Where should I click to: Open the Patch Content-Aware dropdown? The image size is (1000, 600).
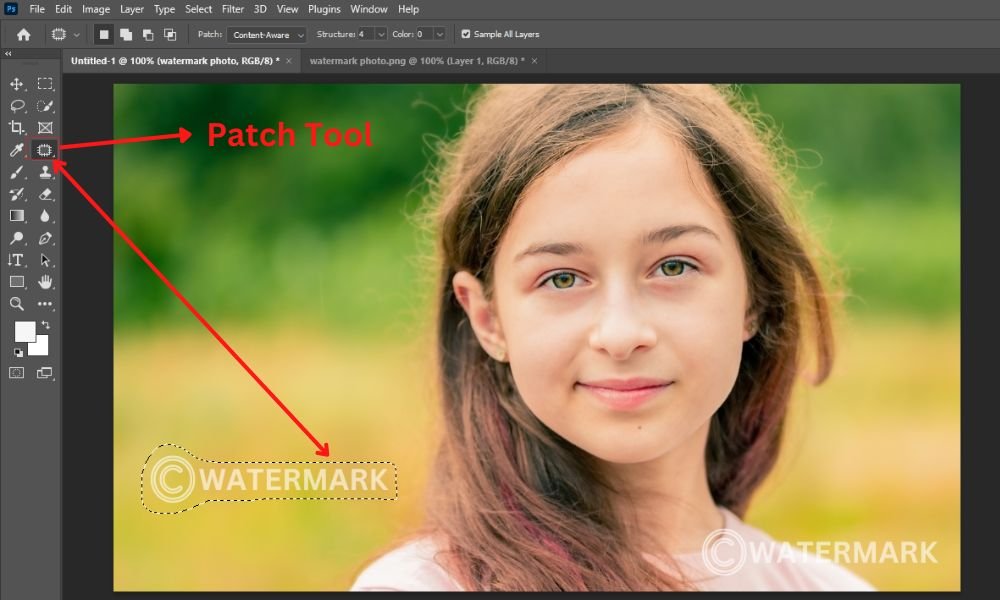[267, 34]
